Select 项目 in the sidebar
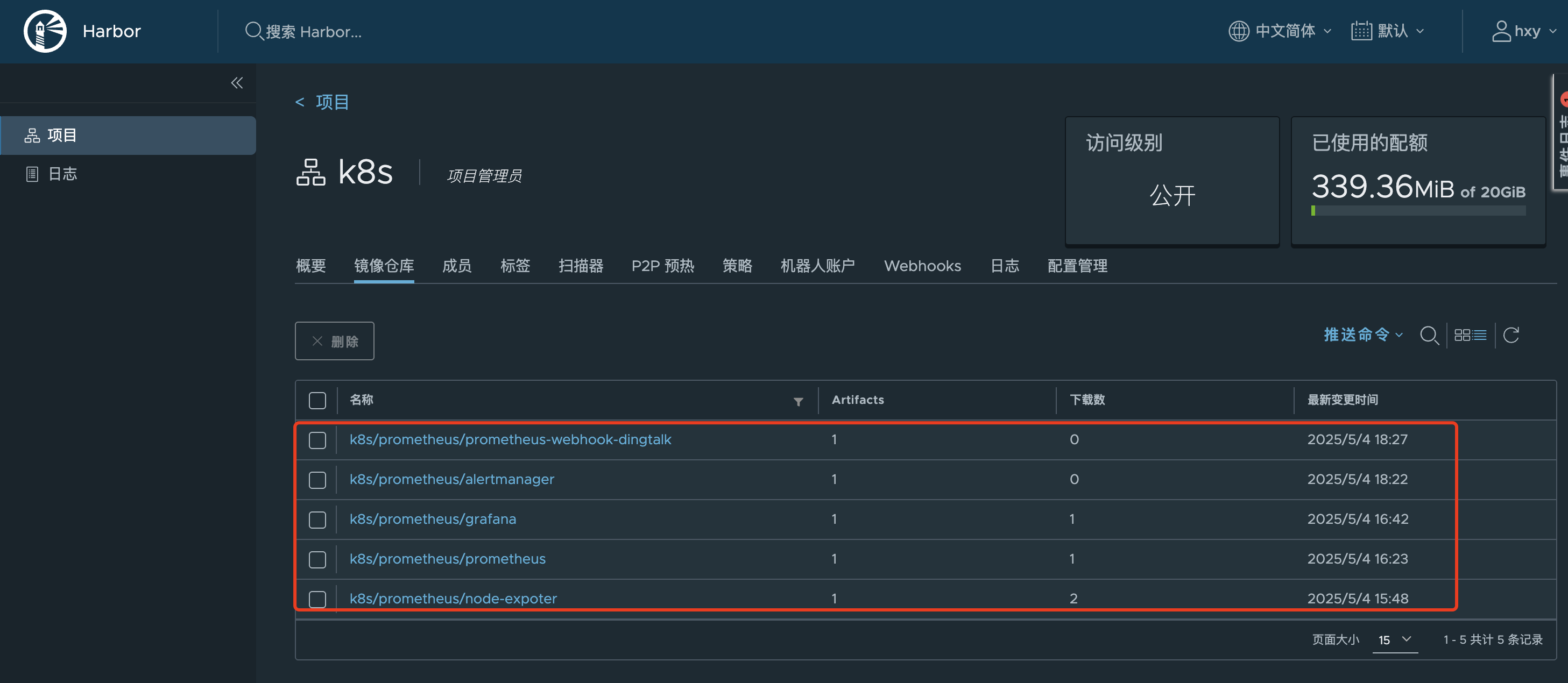The image size is (1568, 683). [x=128, y=135]
